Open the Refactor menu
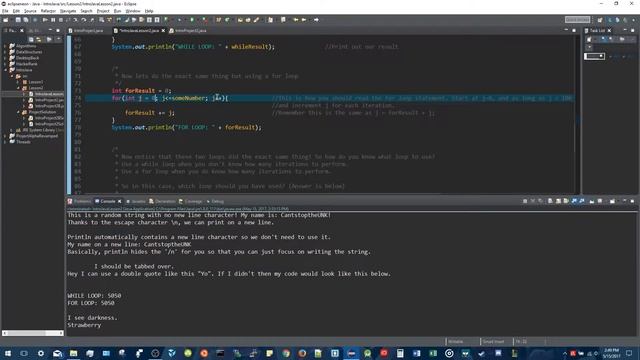The width and height of the screenshot is (640, 360). coord(48,11)
